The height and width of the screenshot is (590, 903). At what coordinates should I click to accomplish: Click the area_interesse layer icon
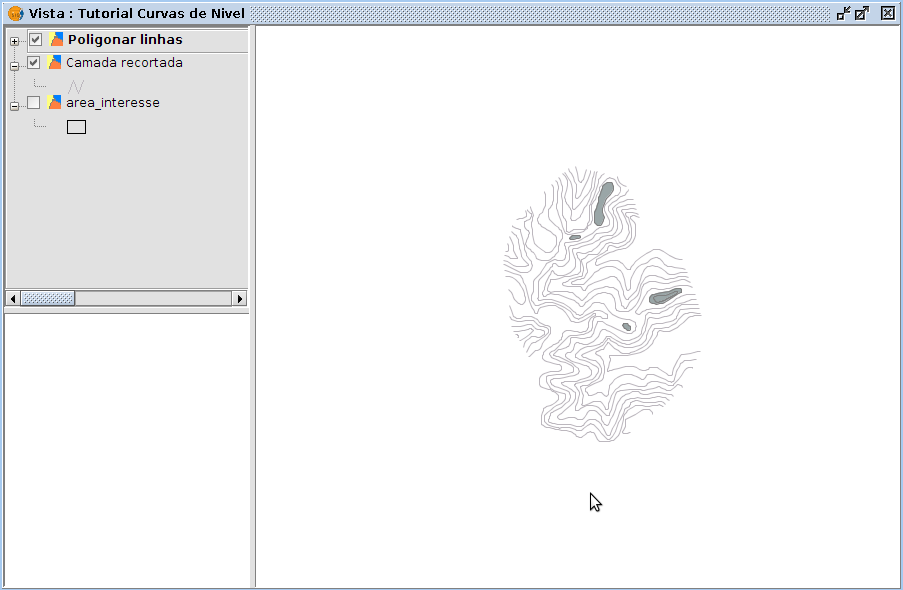[55, 102]
